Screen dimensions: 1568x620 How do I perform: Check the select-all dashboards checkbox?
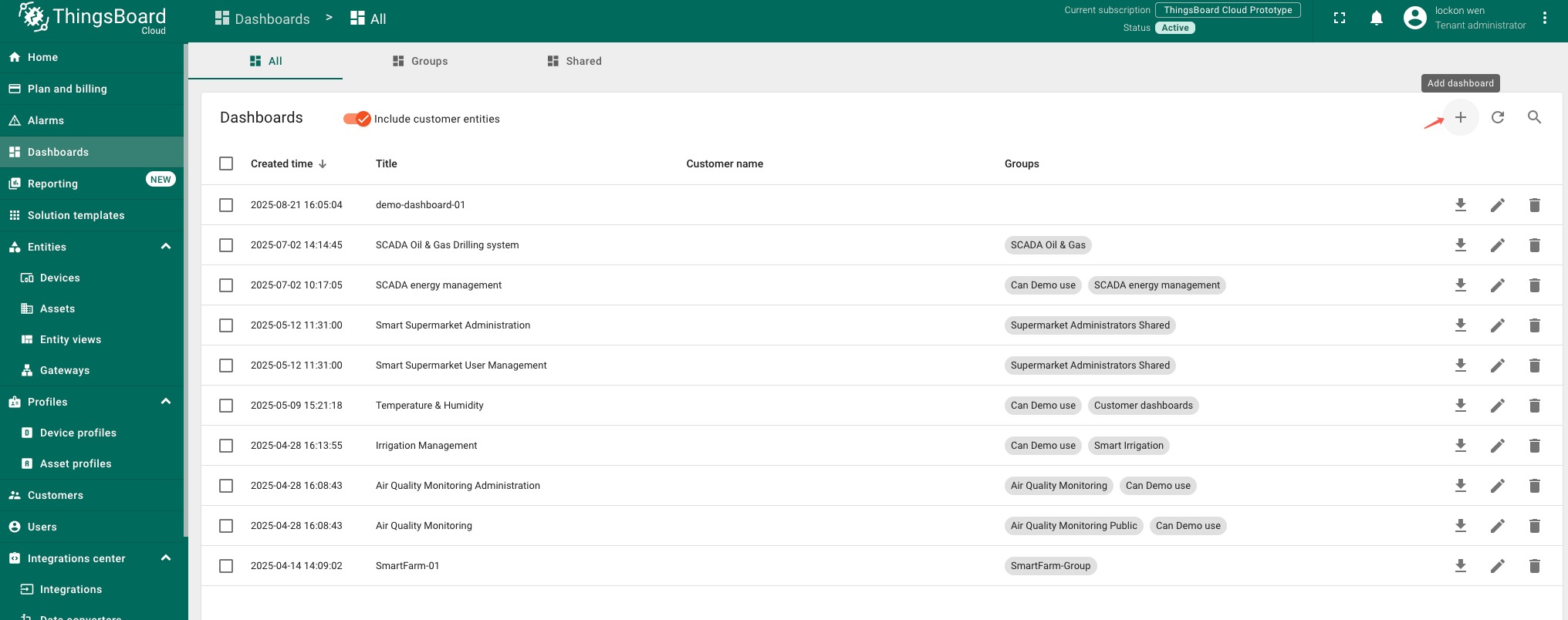[226, 163]
